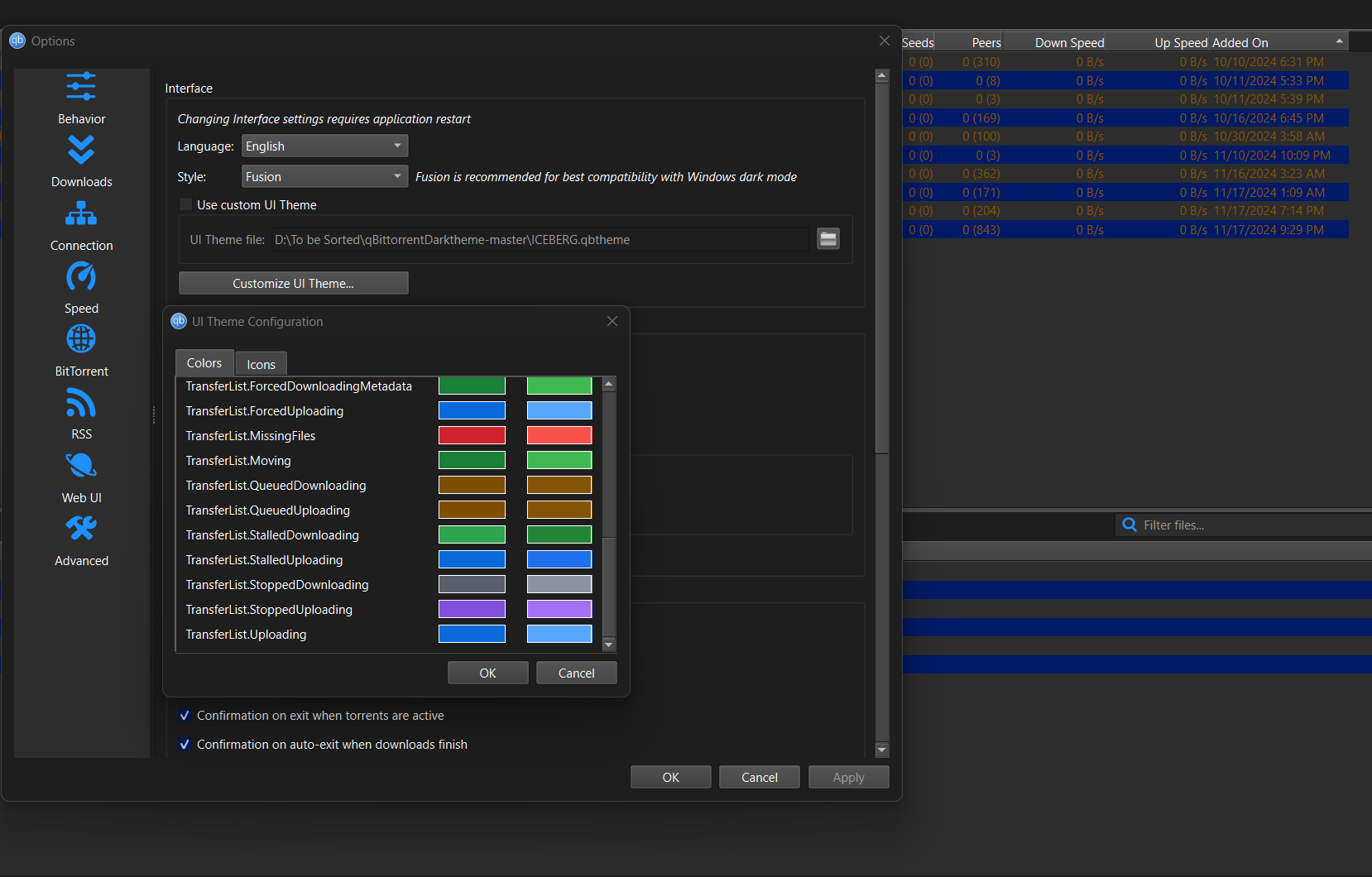Close the UI Theme Configuration dialog

612,321
